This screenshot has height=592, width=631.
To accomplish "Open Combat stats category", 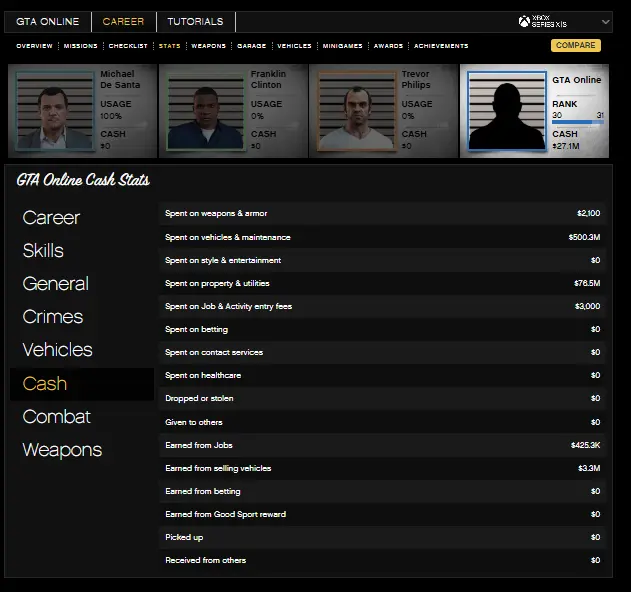I will pyautogui.click(x=56, y=416).
